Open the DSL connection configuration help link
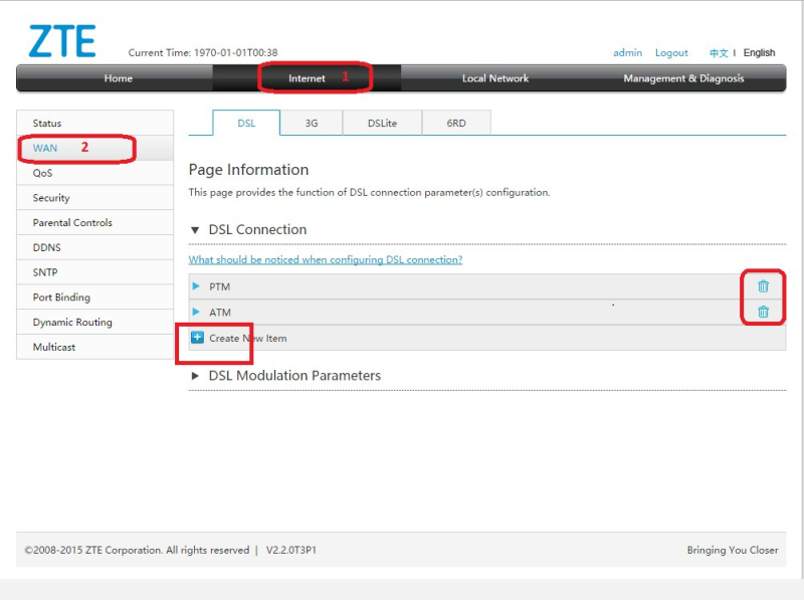Viewport: 804px width, 600px height. (x=325, y=260)
